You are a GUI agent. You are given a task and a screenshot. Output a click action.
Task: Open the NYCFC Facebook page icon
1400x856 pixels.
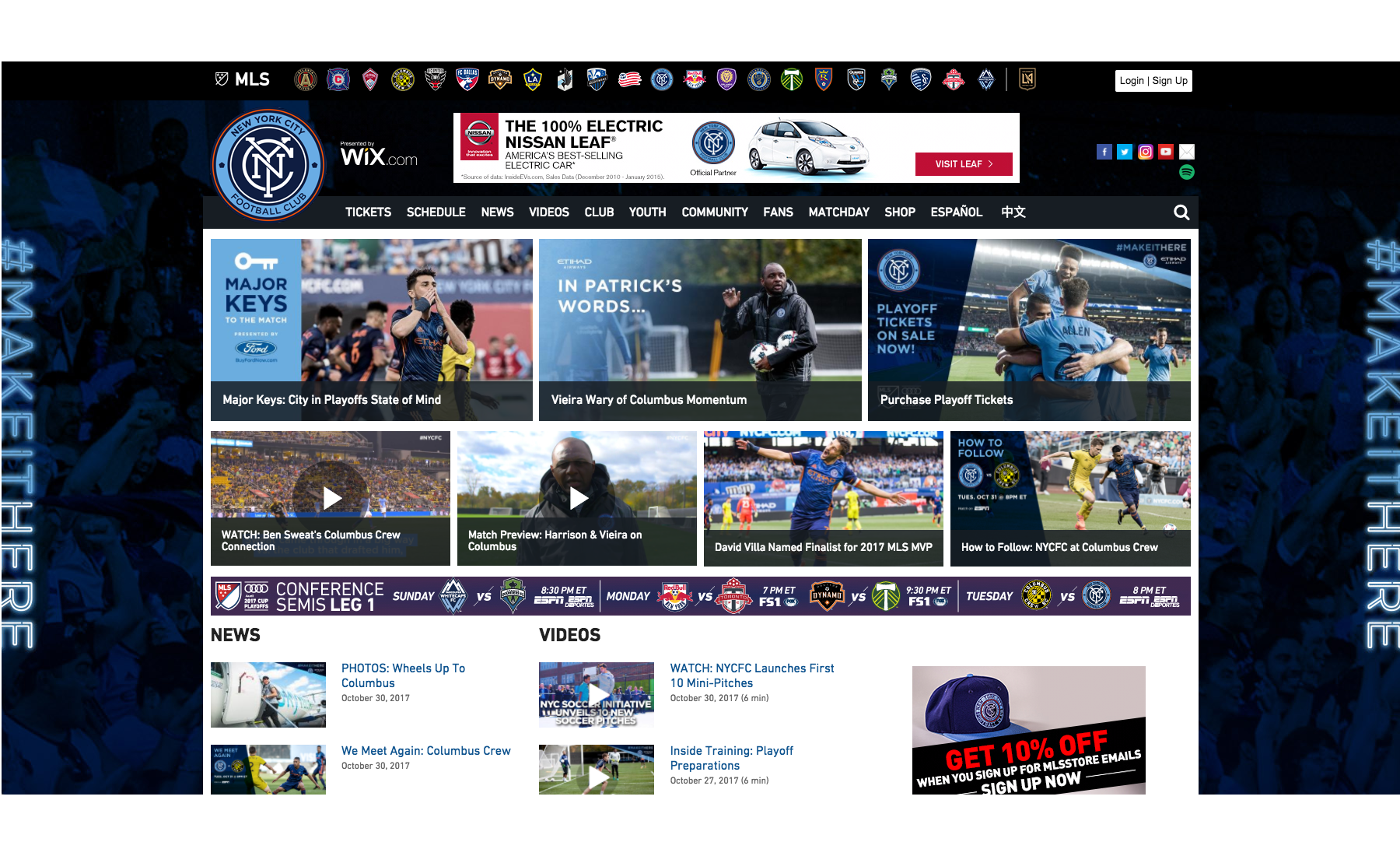pyautogui.click(x=1104, y=152)
